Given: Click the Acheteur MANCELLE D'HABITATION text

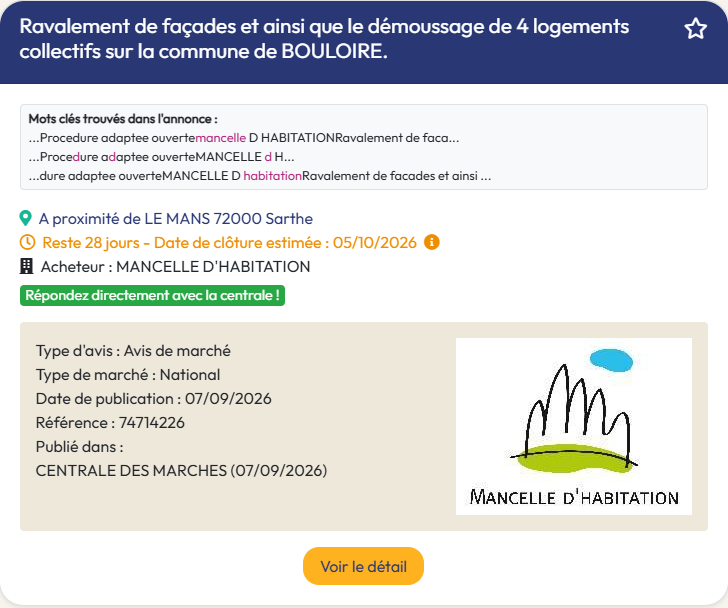Looking at the screenshot, I should coord(176,267).
